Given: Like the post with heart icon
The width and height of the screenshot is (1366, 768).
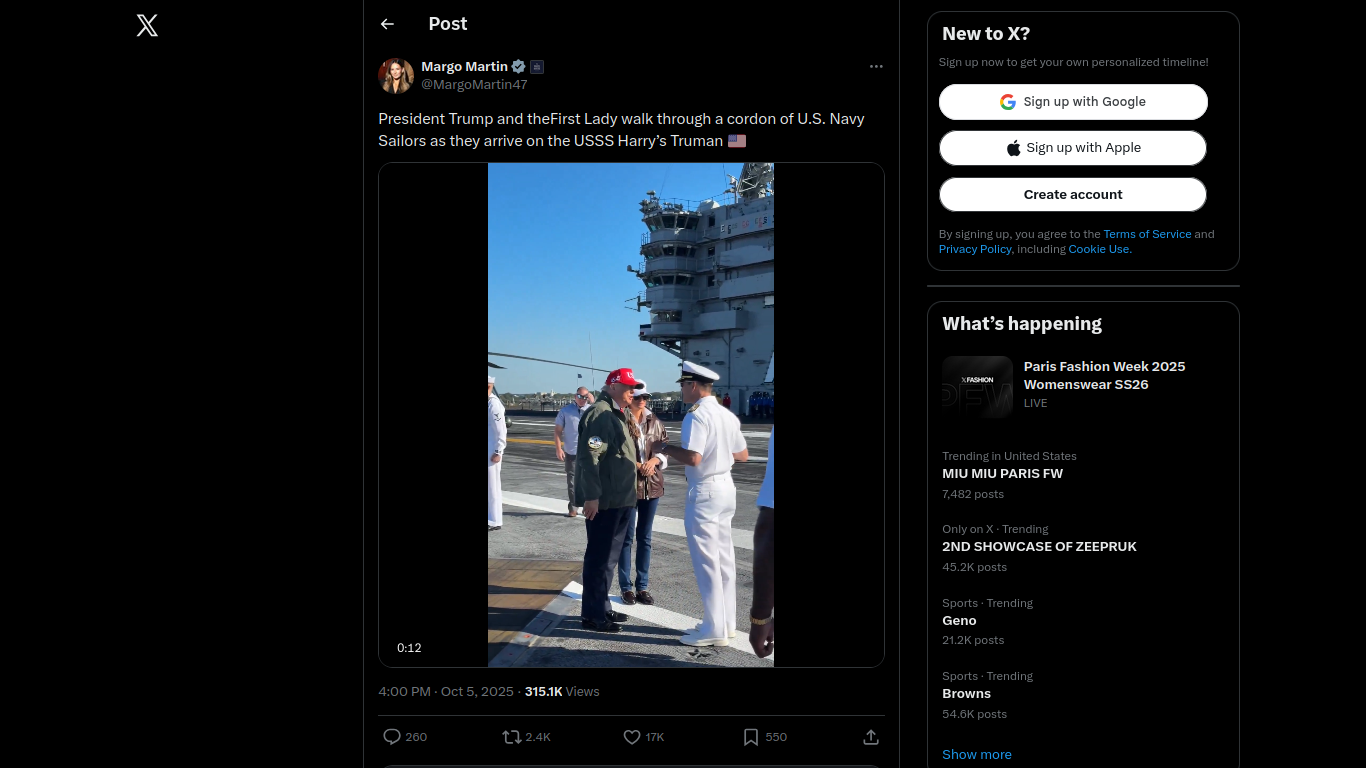Looking at the screenshot, I should [x=632, y=737].
